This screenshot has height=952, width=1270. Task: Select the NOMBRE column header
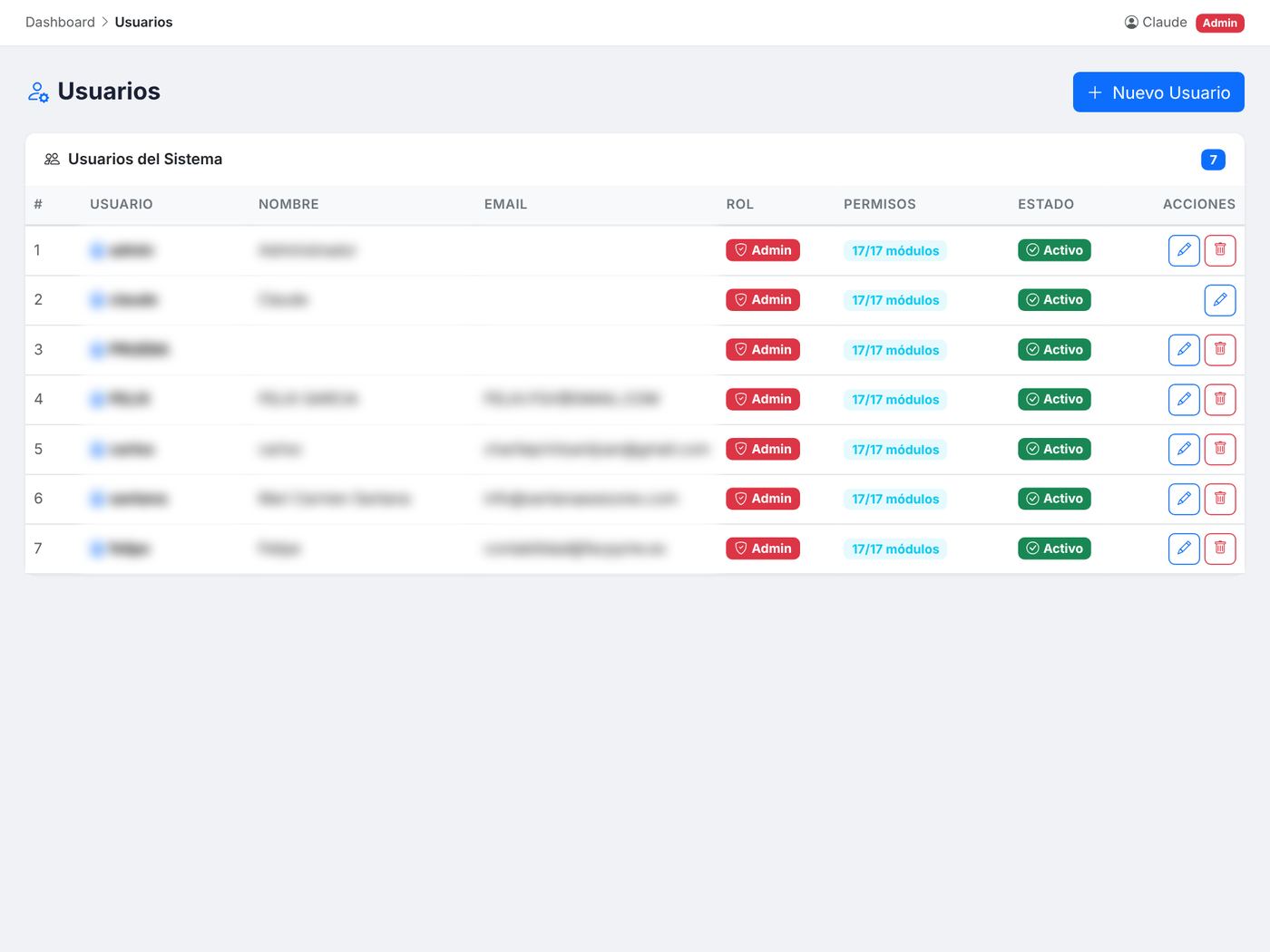click(x=288, y=204)
